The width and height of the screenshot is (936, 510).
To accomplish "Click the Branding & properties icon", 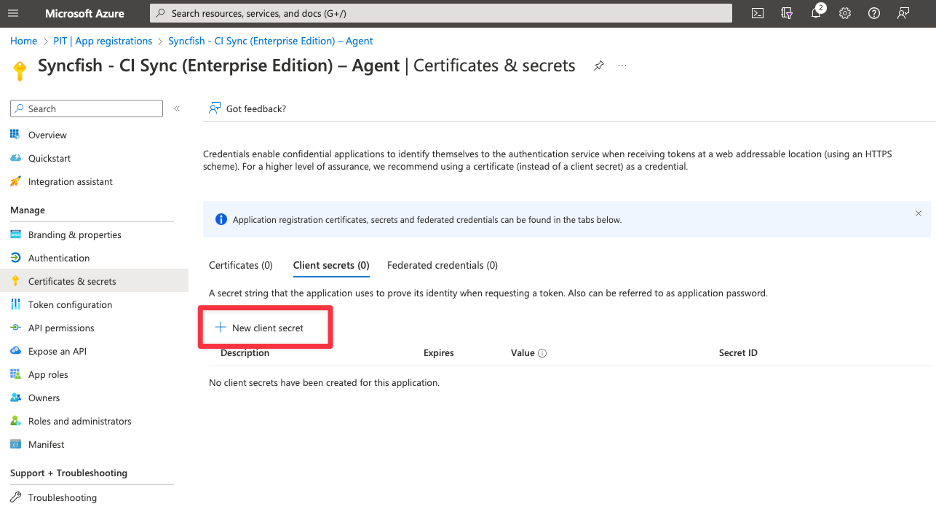I will tap(16, 234).
